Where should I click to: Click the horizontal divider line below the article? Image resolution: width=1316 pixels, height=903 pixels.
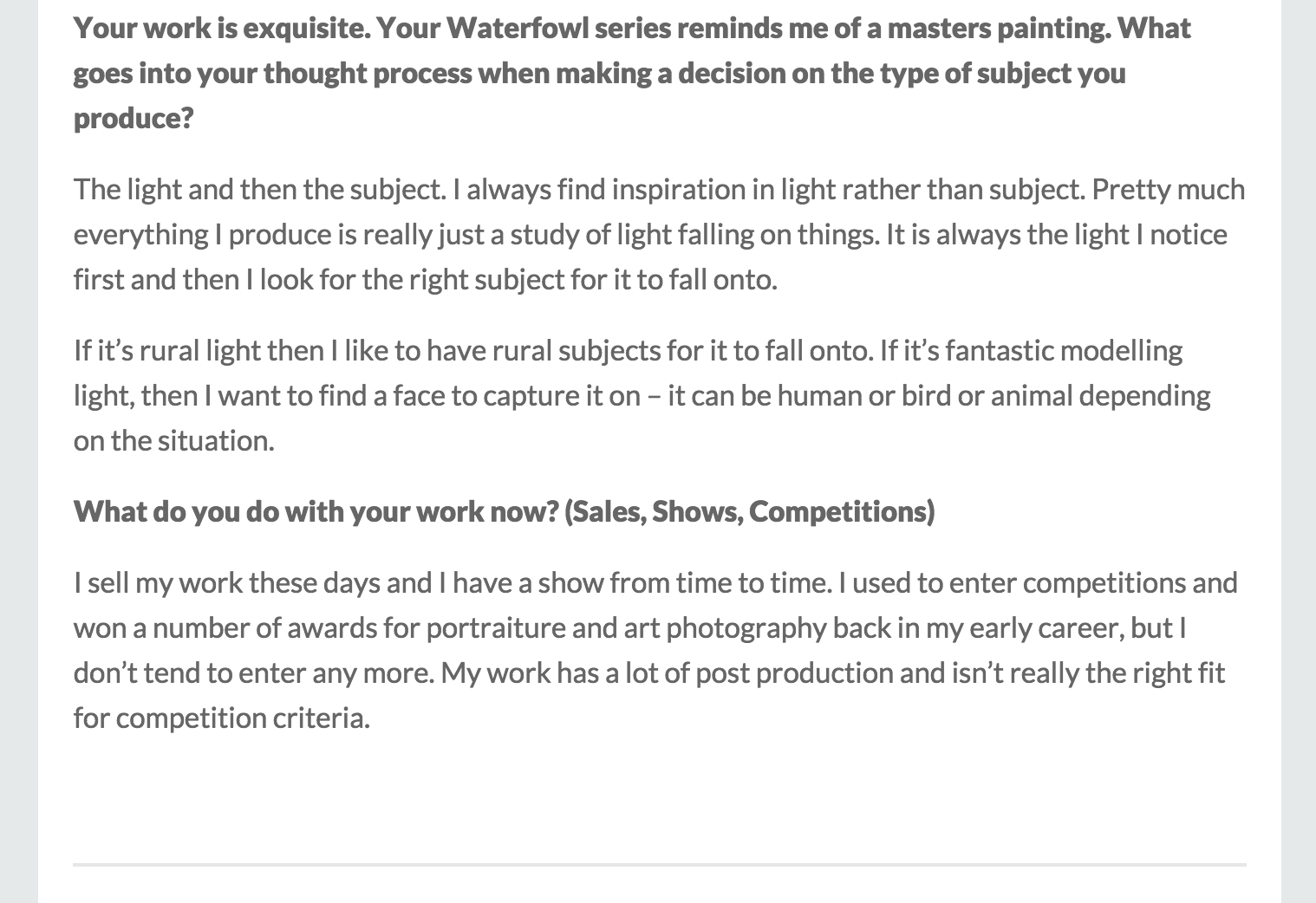[x=659, y=864]
